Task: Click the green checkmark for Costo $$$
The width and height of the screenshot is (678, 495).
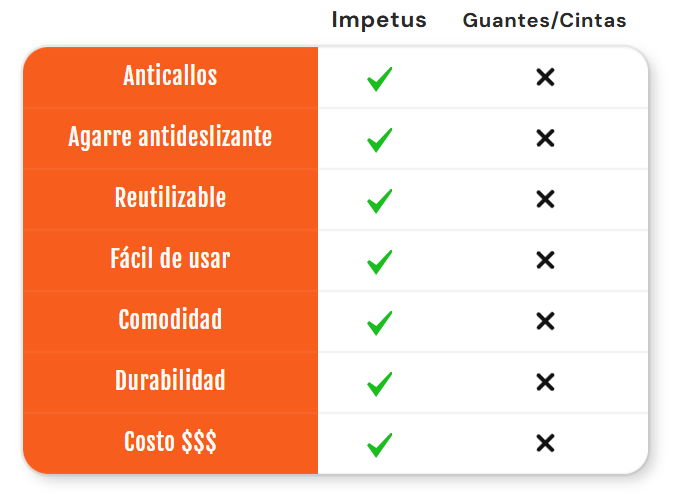Action: click(379, 445)
